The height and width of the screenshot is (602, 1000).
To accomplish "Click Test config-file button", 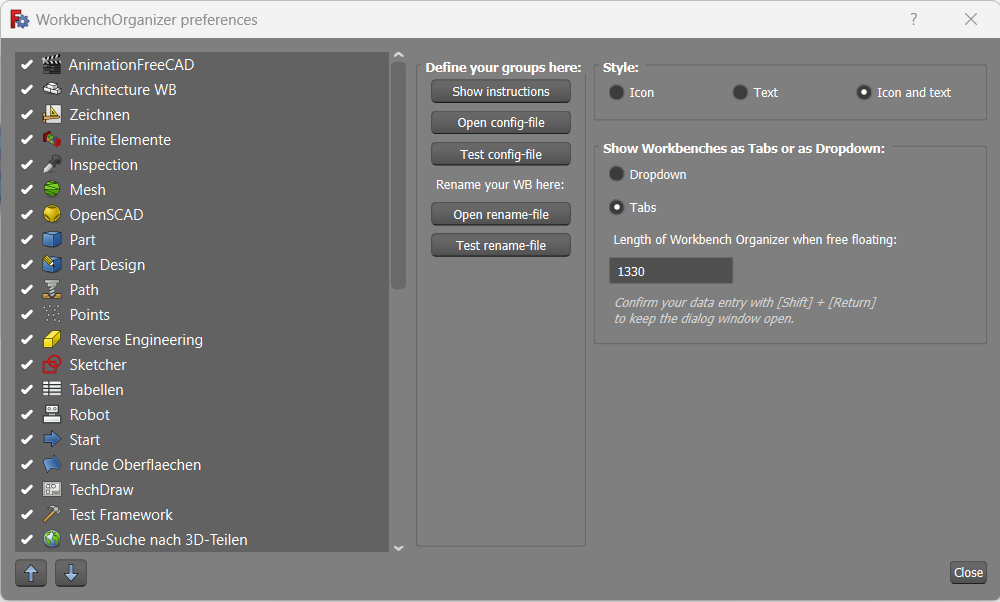I will [x=501, y=154].
